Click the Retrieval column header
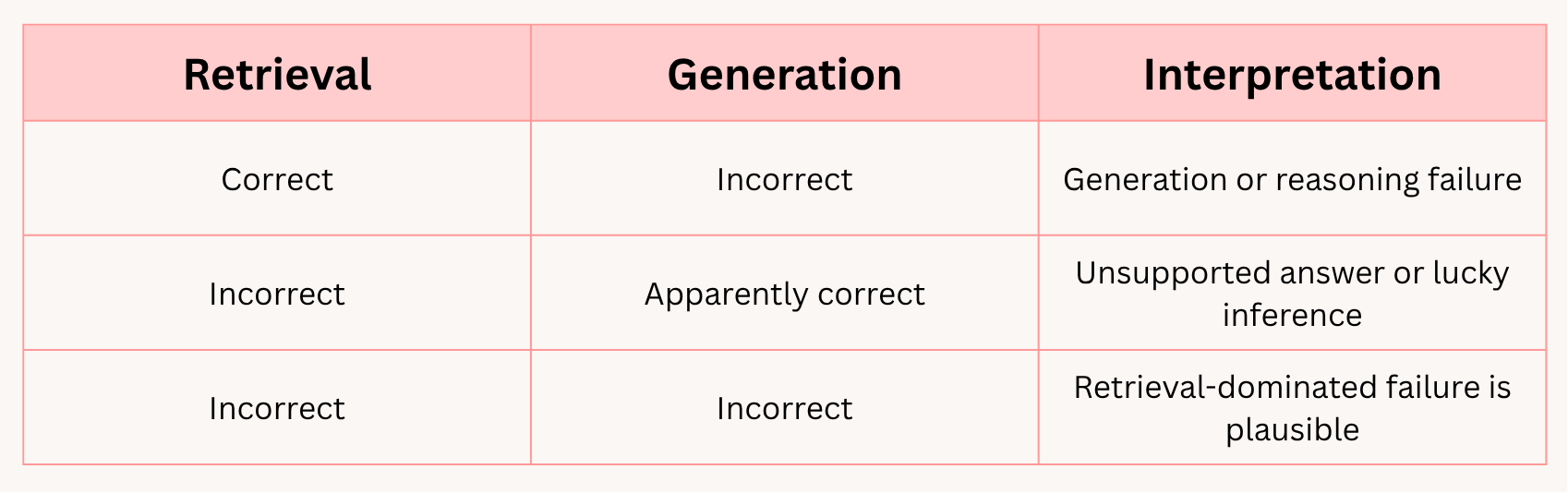 click(x=277, y=74)
